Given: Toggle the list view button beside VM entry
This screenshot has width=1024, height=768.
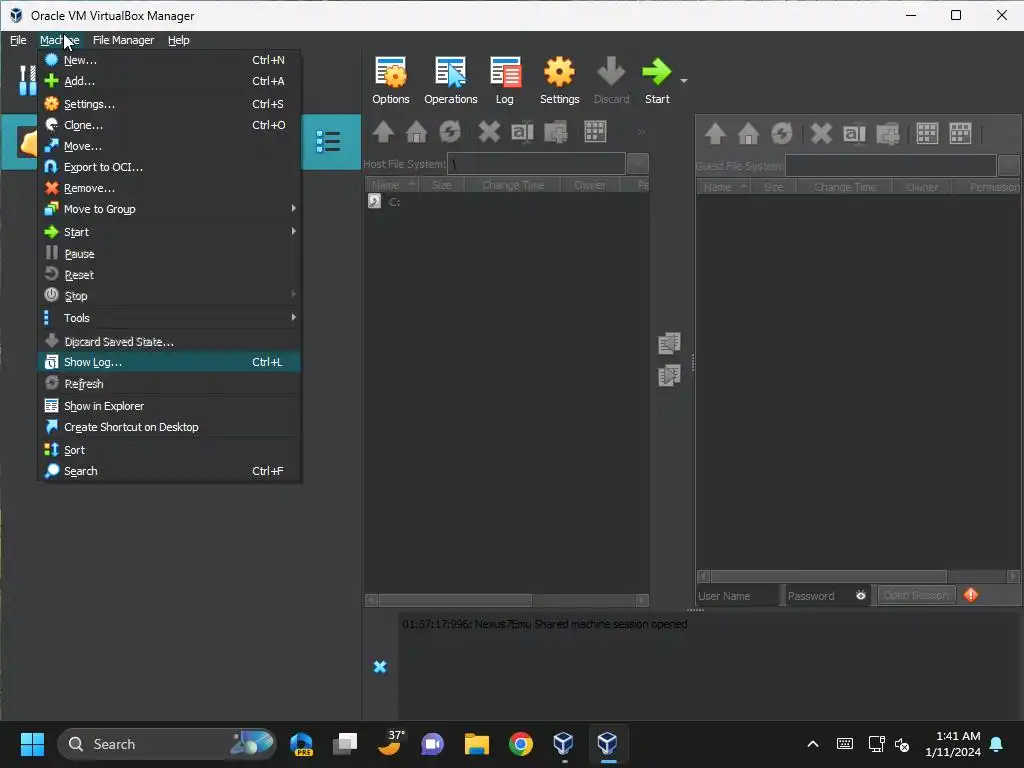Looking at the screenshot, I should point(328,142).
